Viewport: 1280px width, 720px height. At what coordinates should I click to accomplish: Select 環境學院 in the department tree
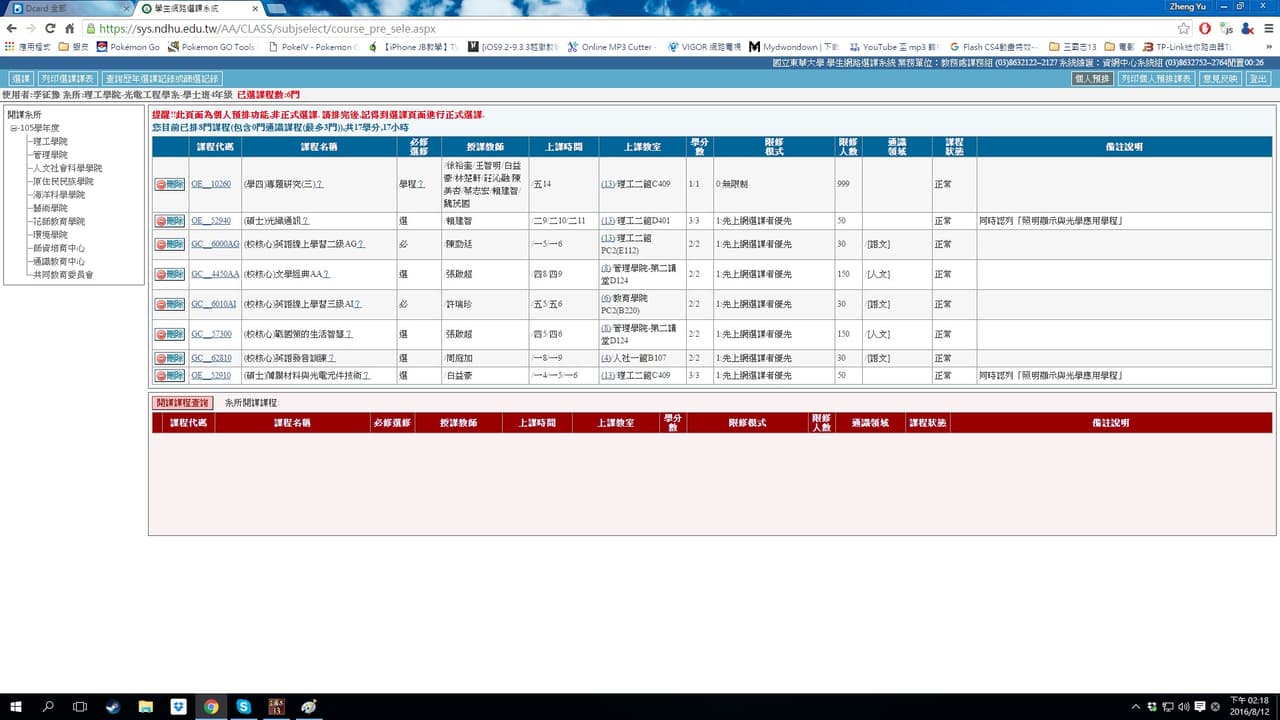[x=50, y=234]
